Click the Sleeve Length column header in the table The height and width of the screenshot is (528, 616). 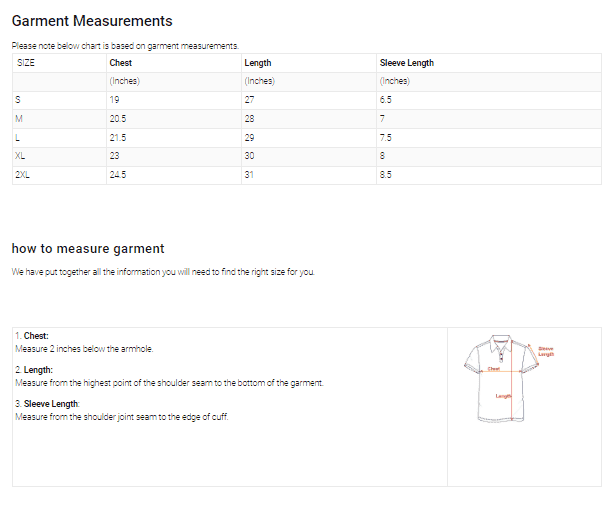(x=406, y=63)
